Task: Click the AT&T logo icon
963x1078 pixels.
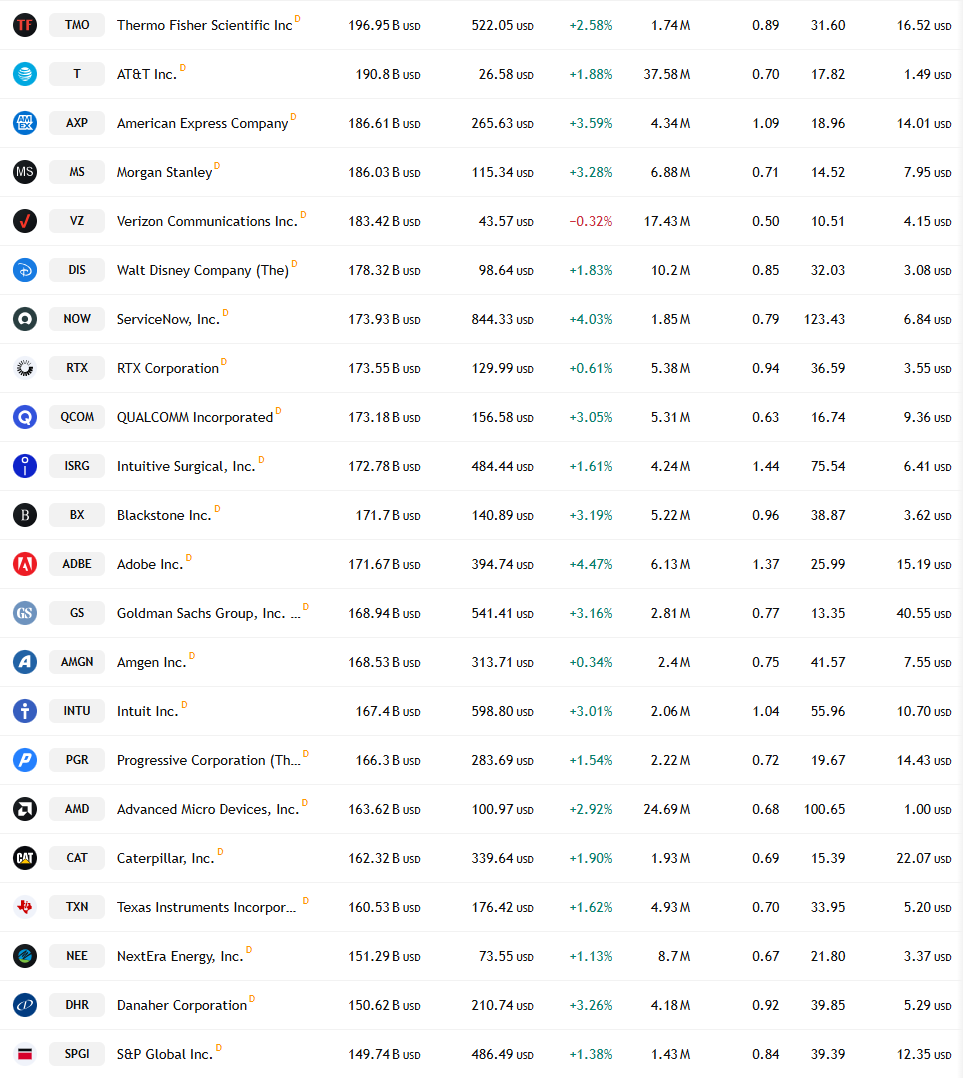Action: (x=25, y=74)
